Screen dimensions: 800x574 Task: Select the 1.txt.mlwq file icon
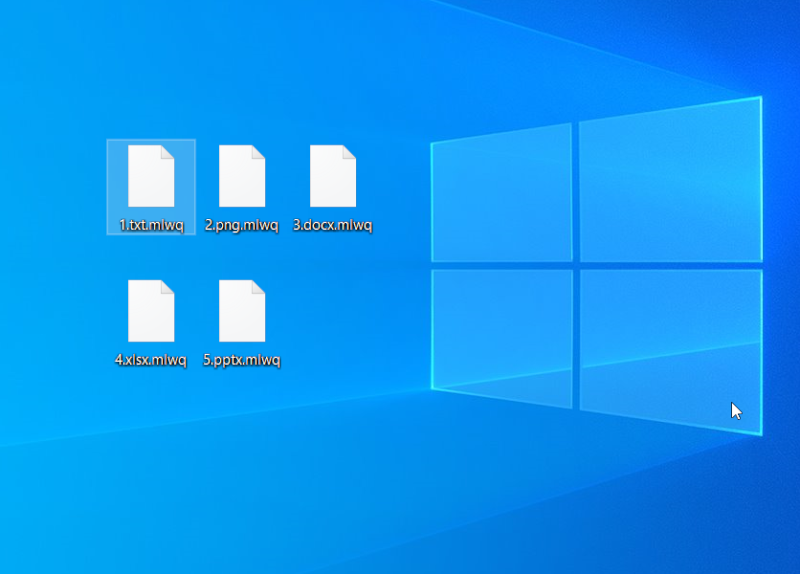(151, 176)
